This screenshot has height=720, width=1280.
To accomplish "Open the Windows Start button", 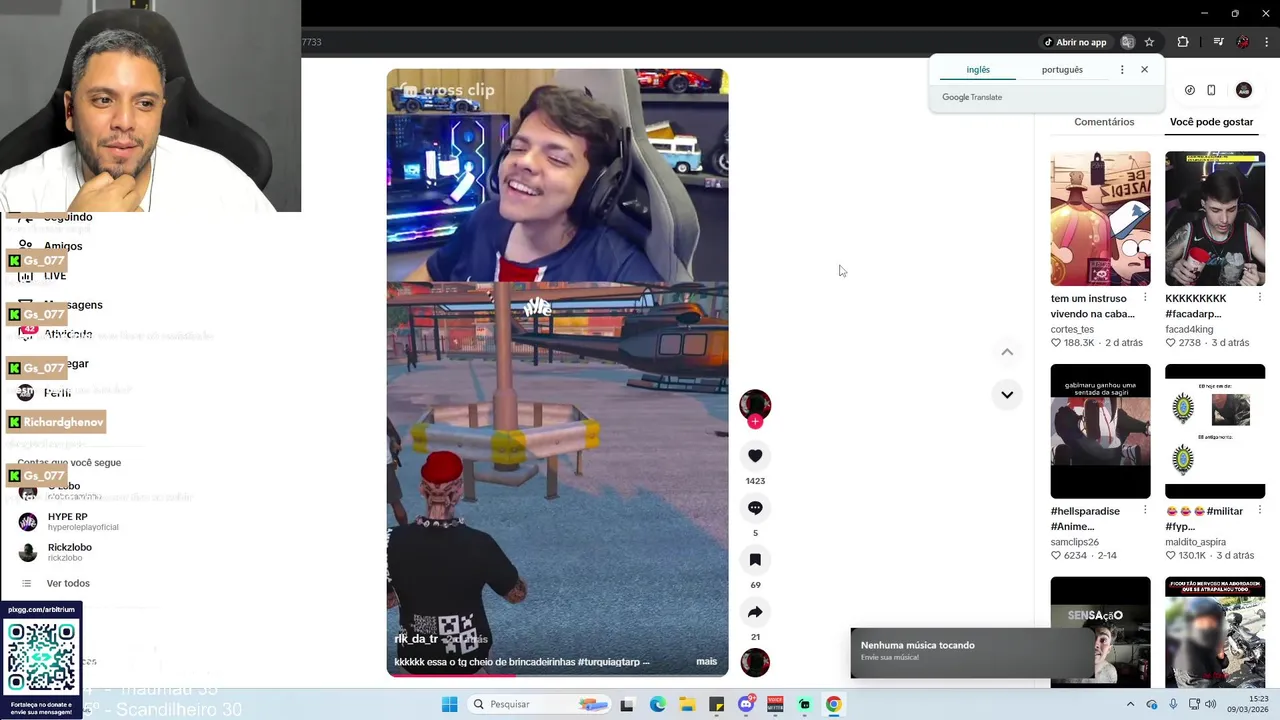I will point(450,704).
